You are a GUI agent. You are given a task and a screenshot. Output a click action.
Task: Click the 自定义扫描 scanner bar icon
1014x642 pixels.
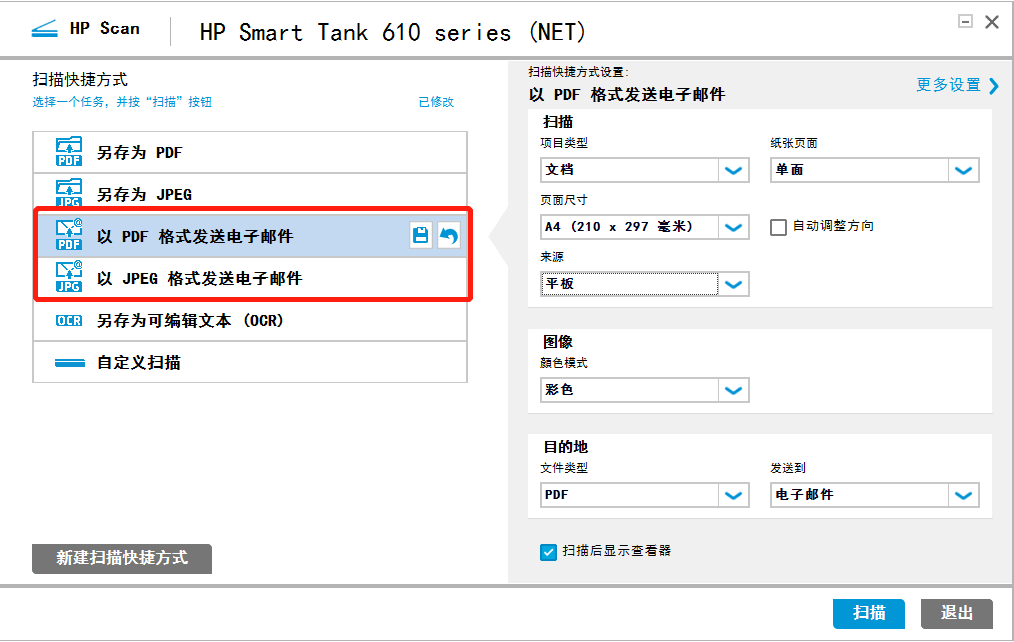(70, 363)
